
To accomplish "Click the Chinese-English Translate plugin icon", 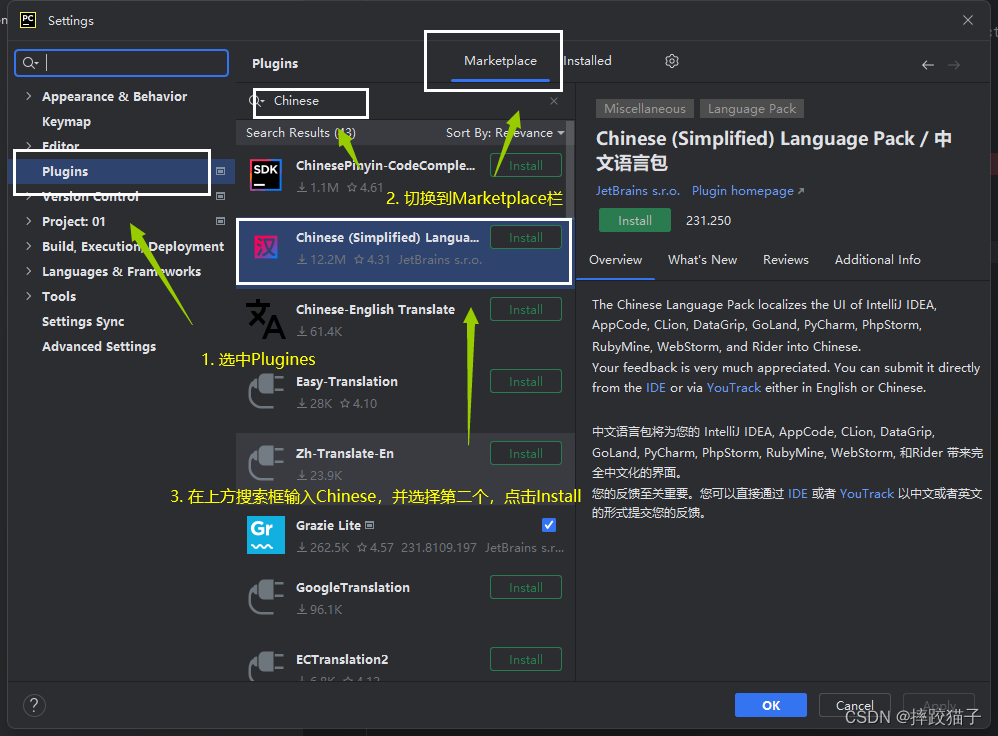I will (265, 318).
